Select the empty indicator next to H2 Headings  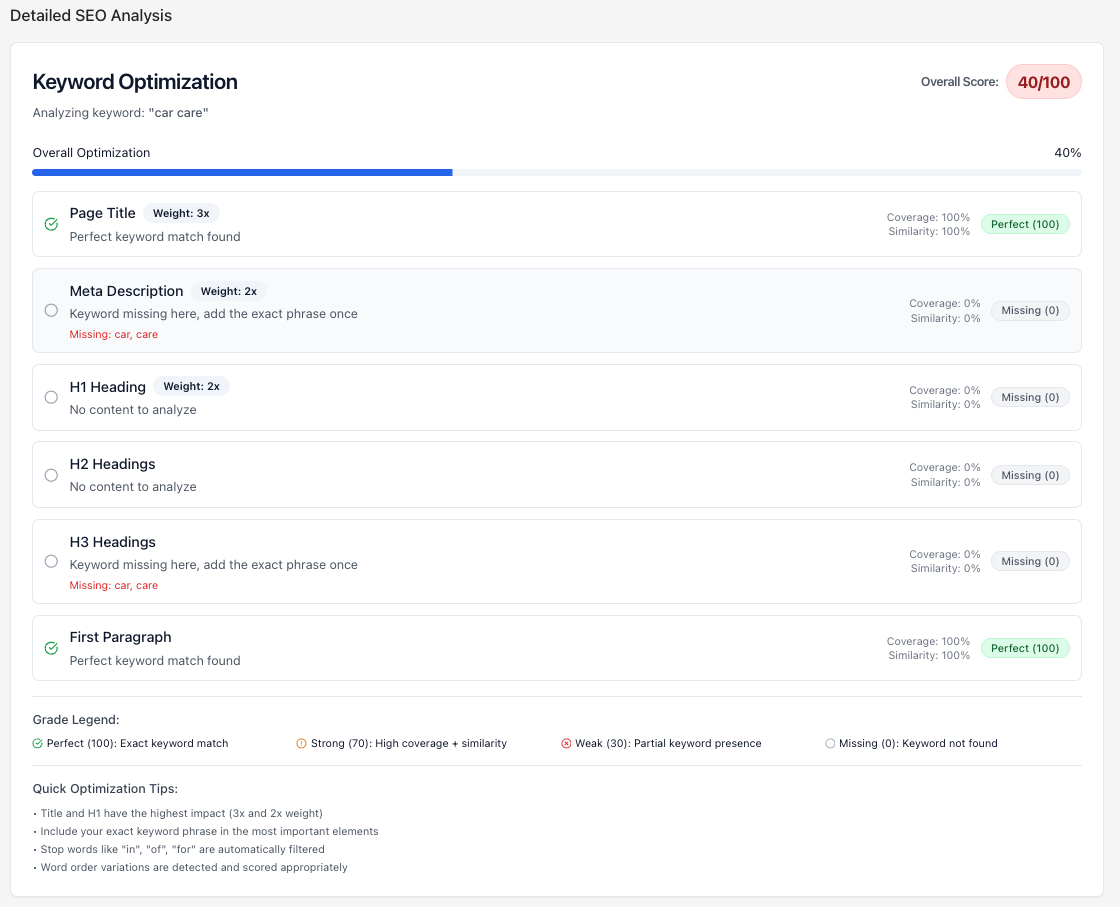tap(51, 475)
